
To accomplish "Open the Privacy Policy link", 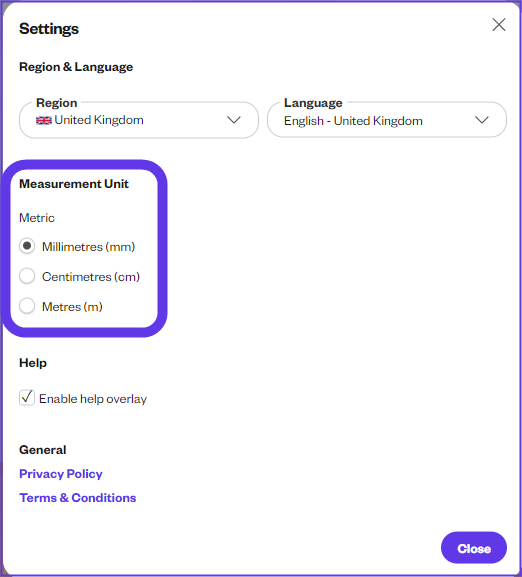I will click(x=61, y=474).
